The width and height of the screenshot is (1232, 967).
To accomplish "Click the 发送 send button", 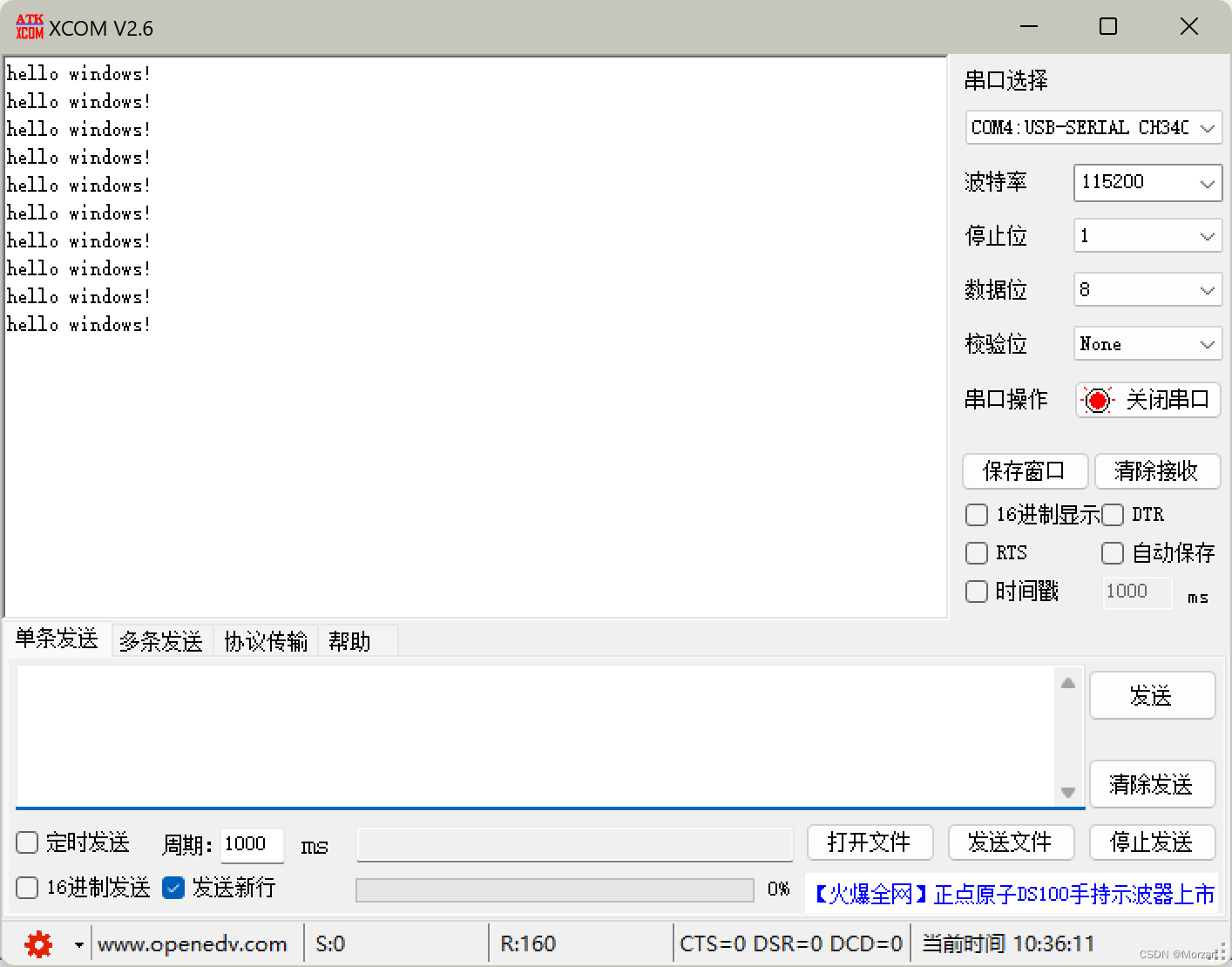I will pyautogui.click(x=1152, y=695).
